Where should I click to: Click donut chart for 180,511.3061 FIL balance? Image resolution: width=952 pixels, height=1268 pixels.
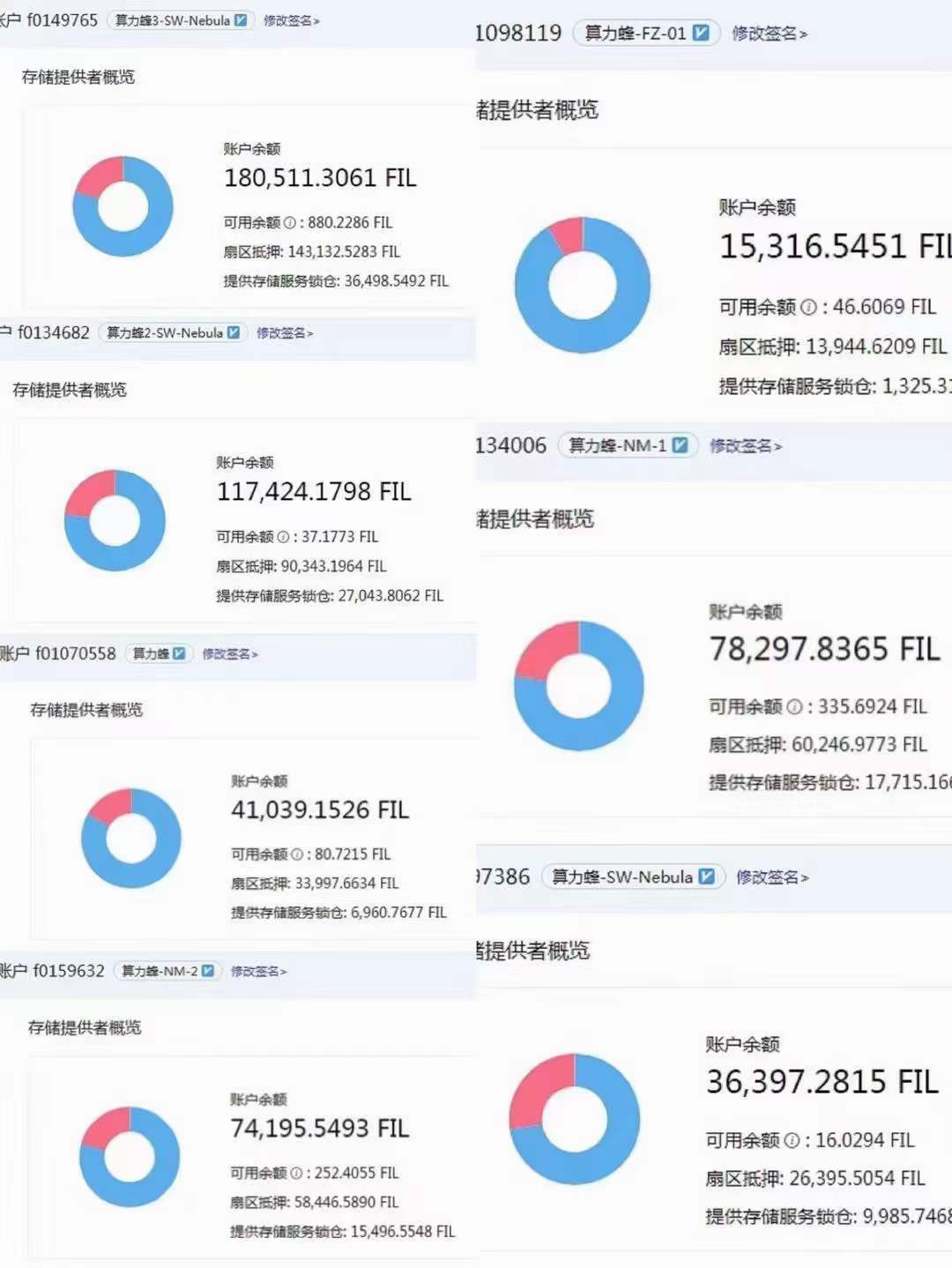click(123, 206)
